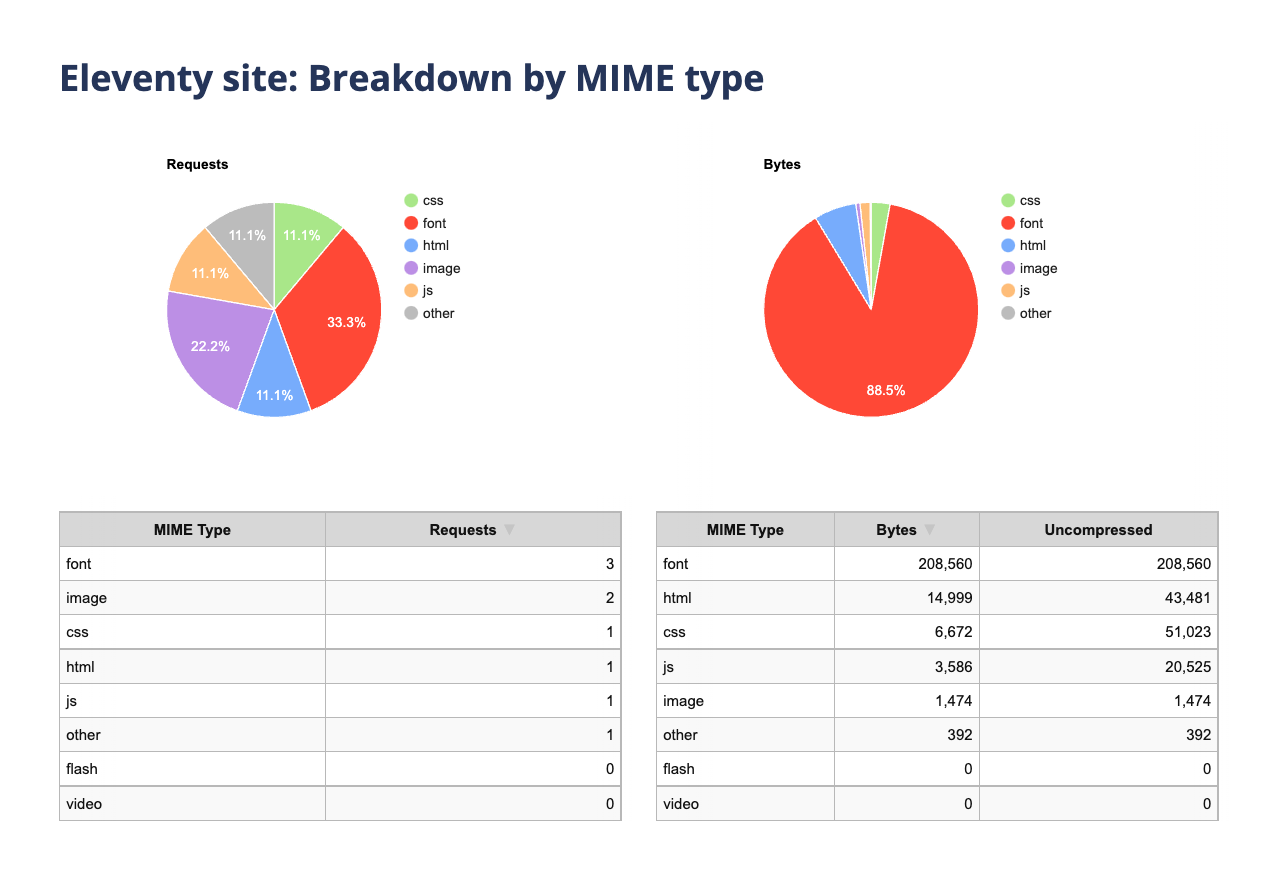1287x879 pixels.
Task: Click the Uncompressed column header
Action: [1098, 530]
